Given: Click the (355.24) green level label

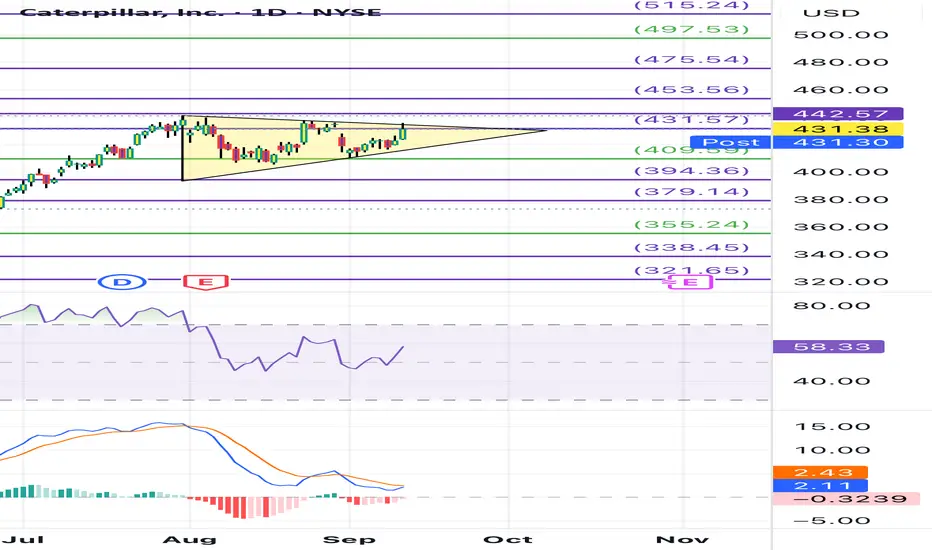Looking at the screenshot, I should coord(691,224).
